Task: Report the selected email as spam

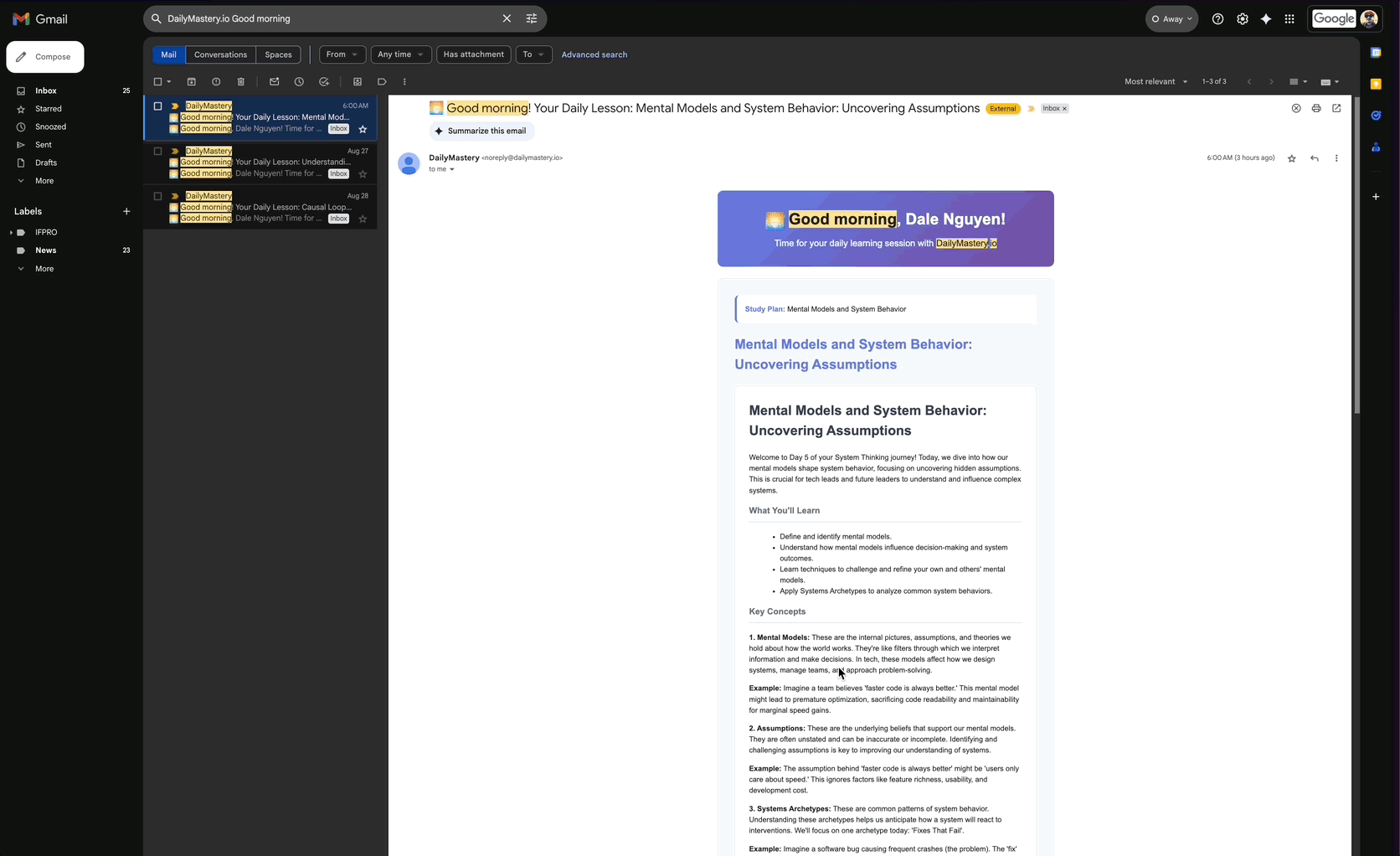Action: pos(217,81)
